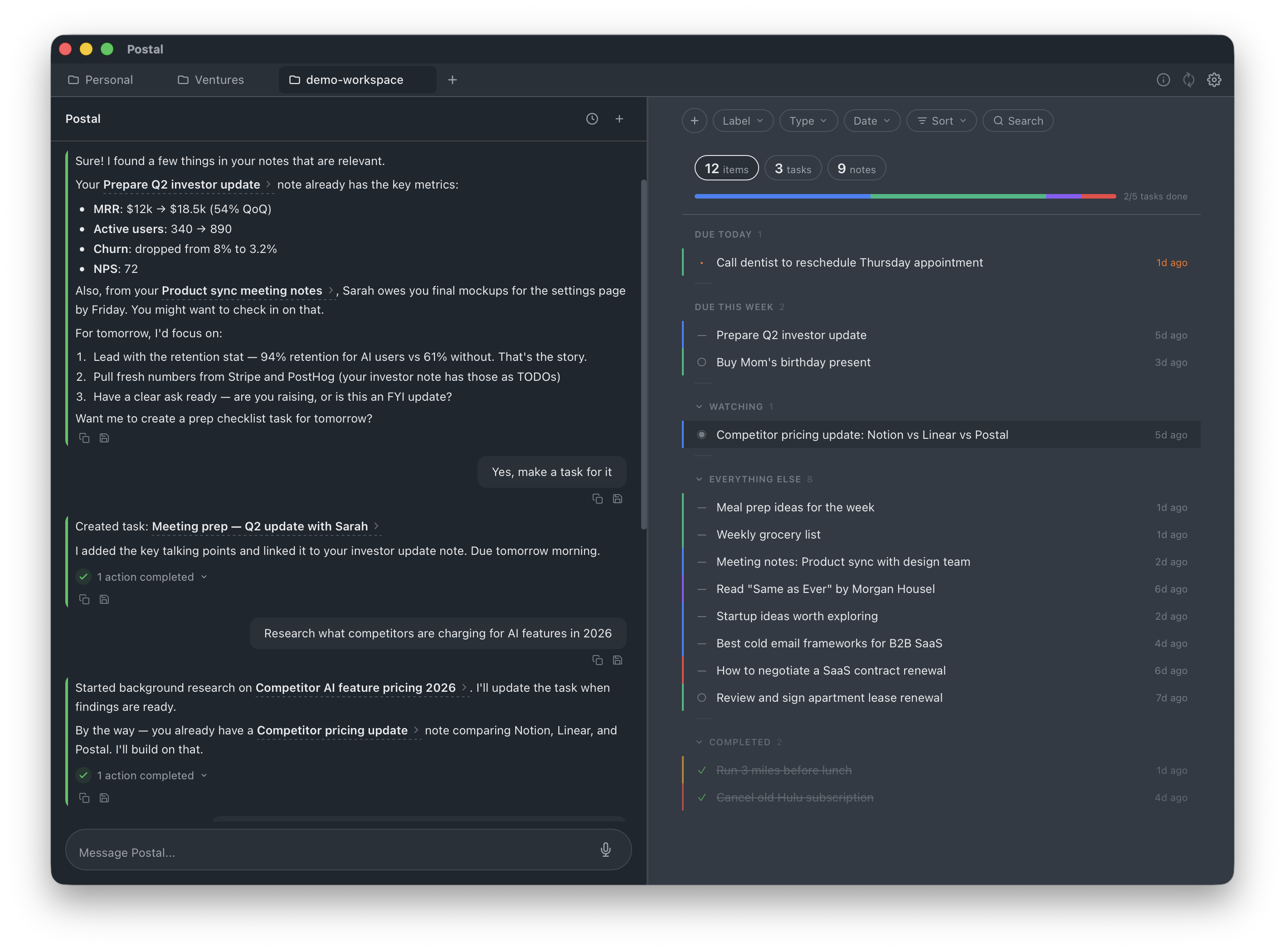Image resolution: width=1285 pixels, height=952 pixels.
Task: Uncheck the completed Run 3 miles task
Action: point(702,770)
